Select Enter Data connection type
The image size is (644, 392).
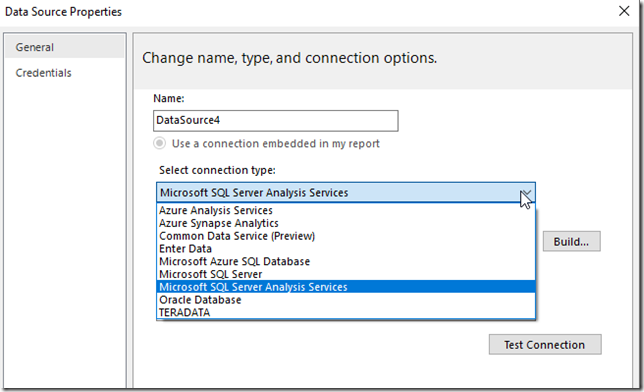[346, 249]
